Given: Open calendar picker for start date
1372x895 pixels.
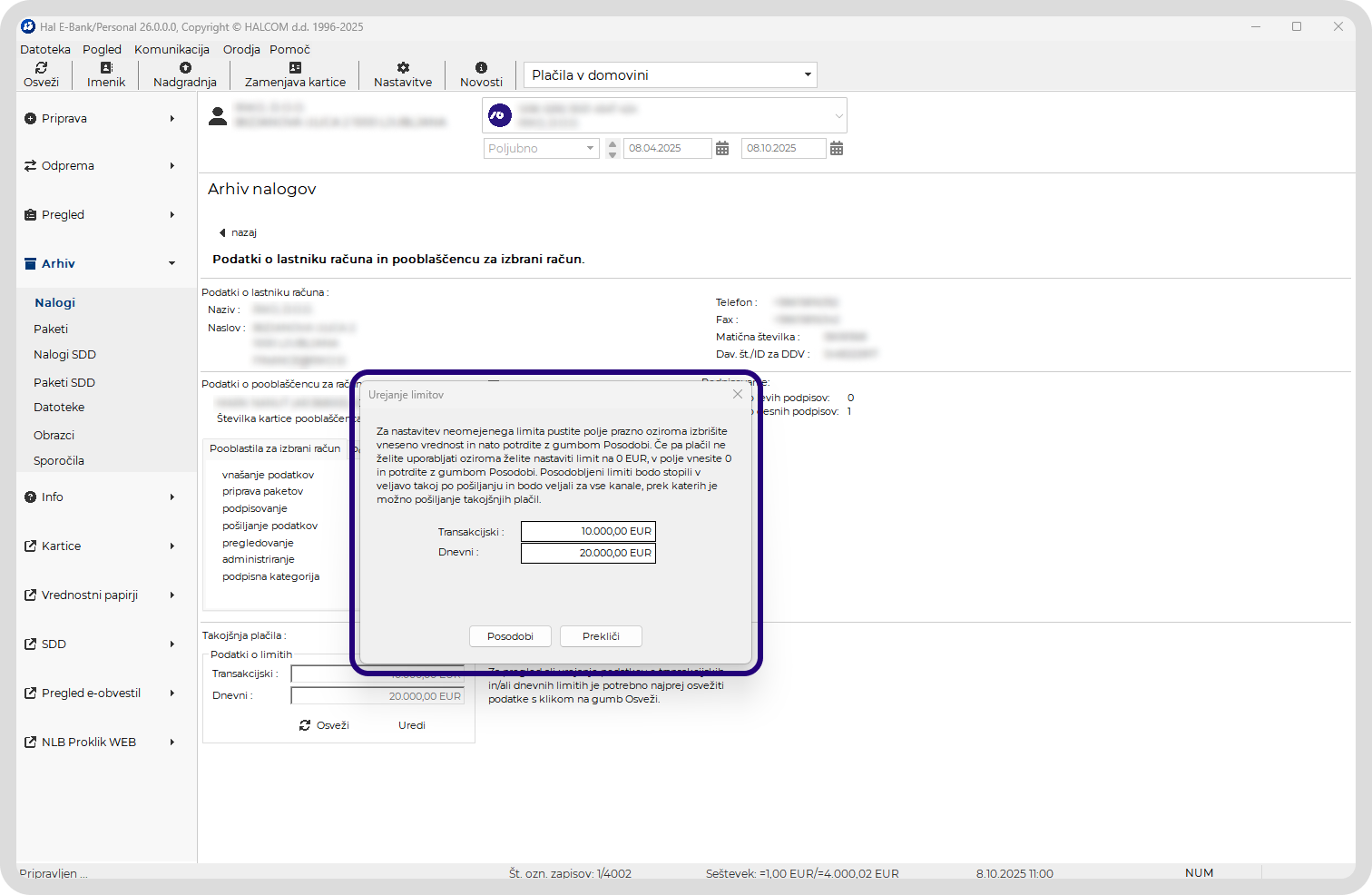Looking at the screenshot, I should [x=722, y=149].
